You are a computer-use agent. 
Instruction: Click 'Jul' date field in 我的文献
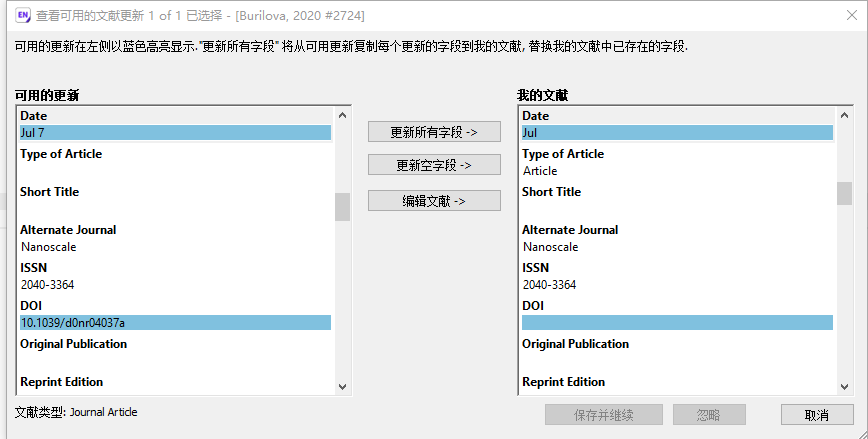tap(677, 133)
